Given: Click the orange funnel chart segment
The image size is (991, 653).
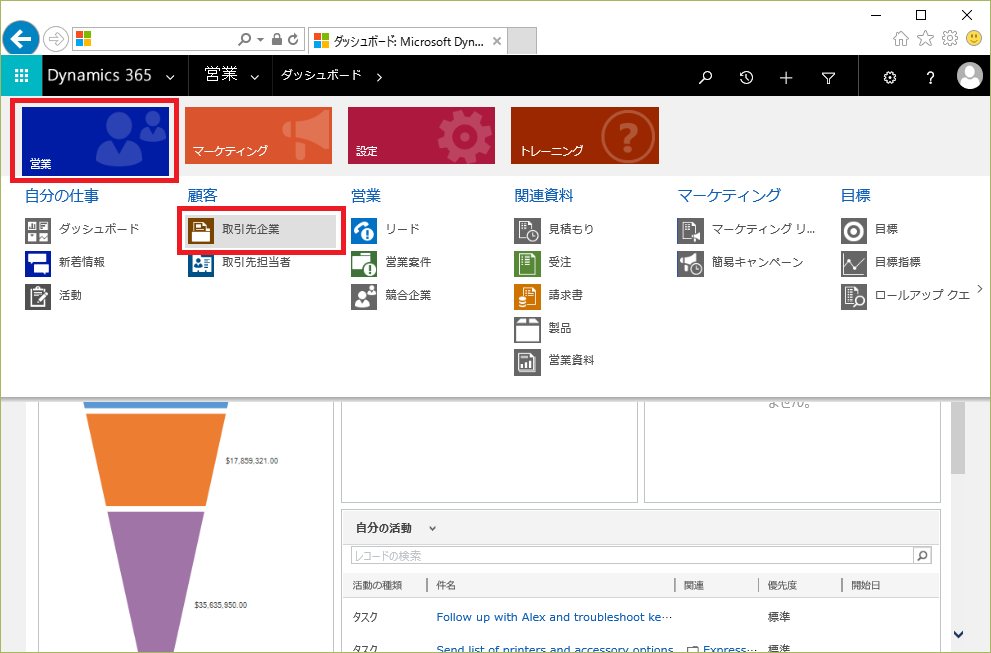Looking at the screenshot, I should click(x=155, y=459).
